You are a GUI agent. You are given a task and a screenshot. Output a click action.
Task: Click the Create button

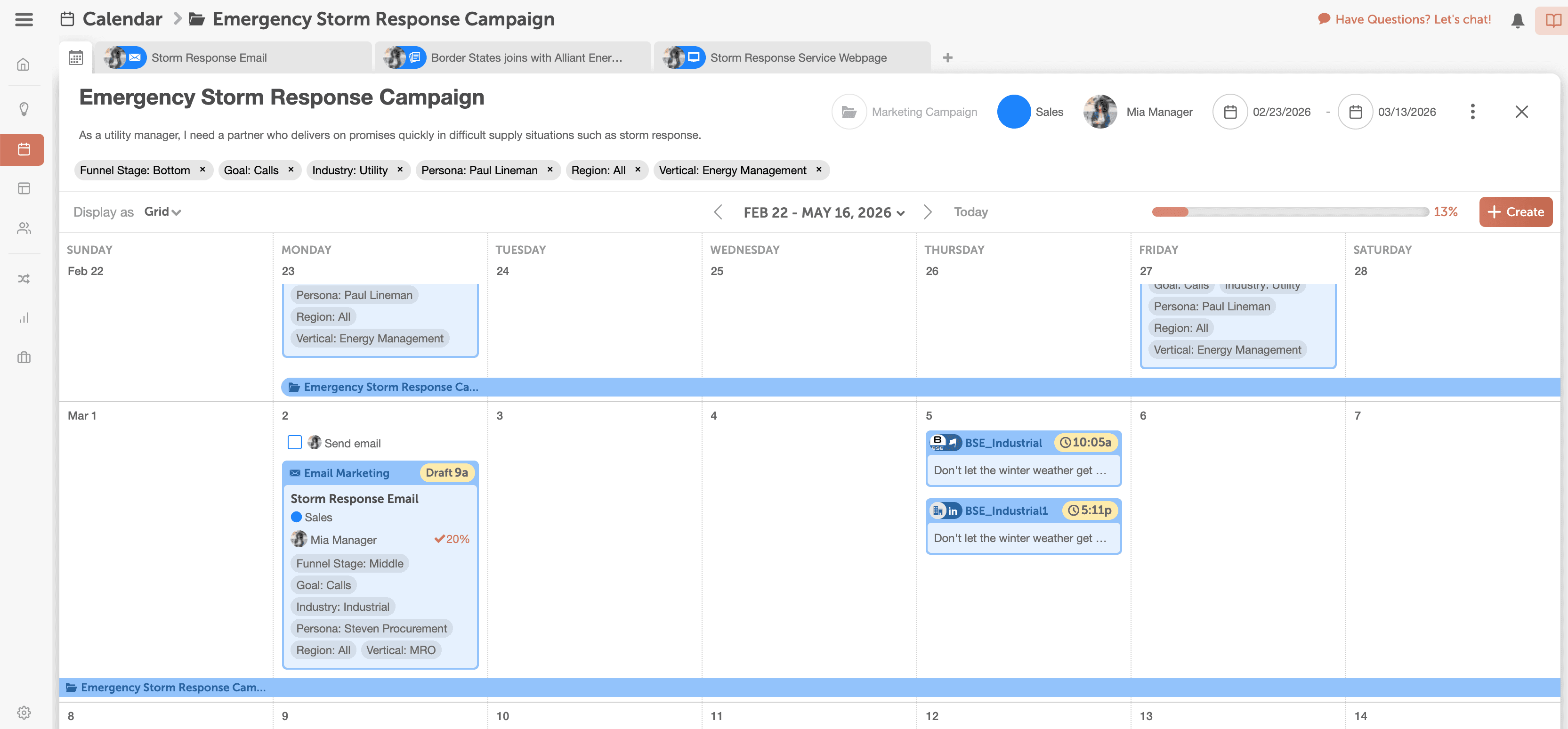1515,212
